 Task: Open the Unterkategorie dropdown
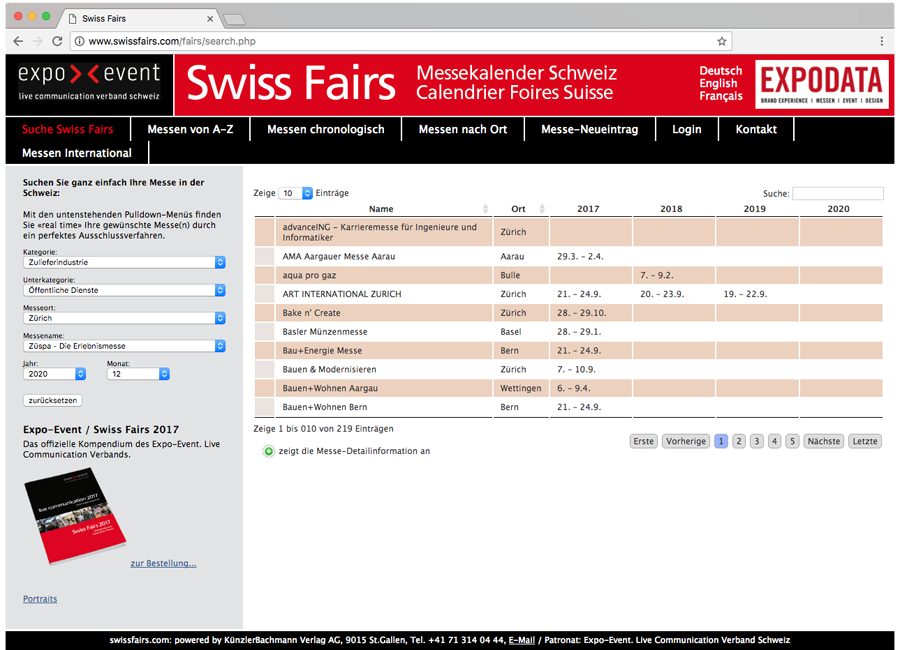[x=124, y=291]
